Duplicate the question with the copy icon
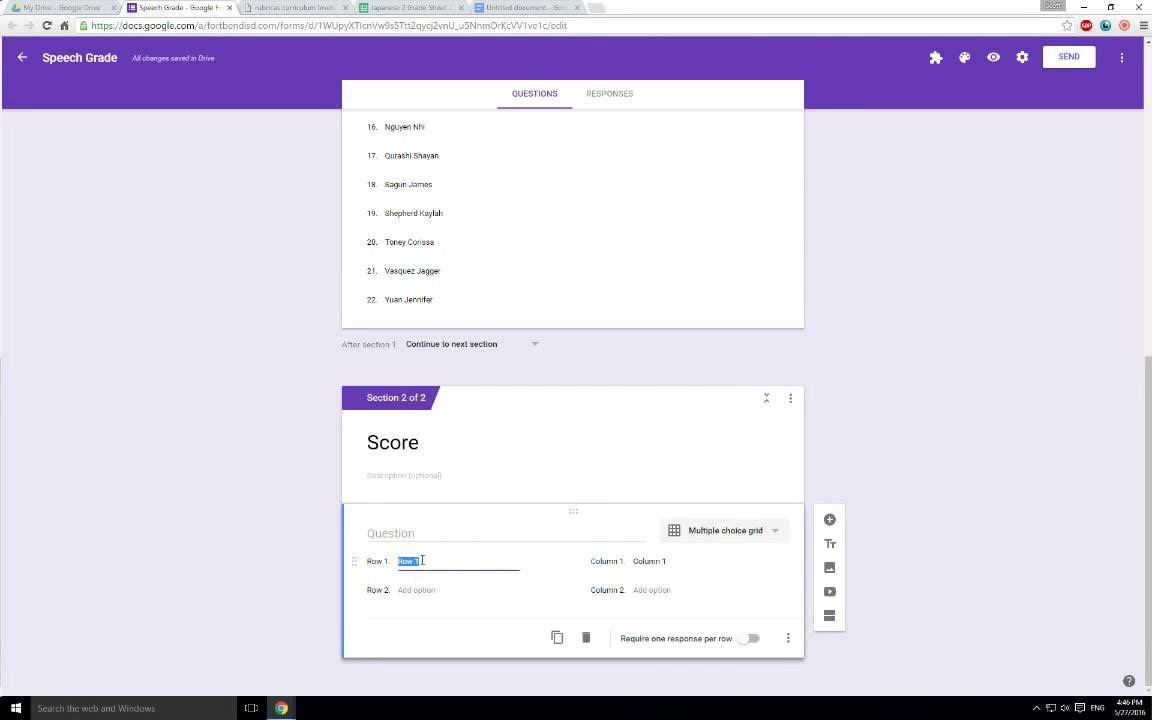Screen dimensions: 1152x720 (x=557, y=638)
